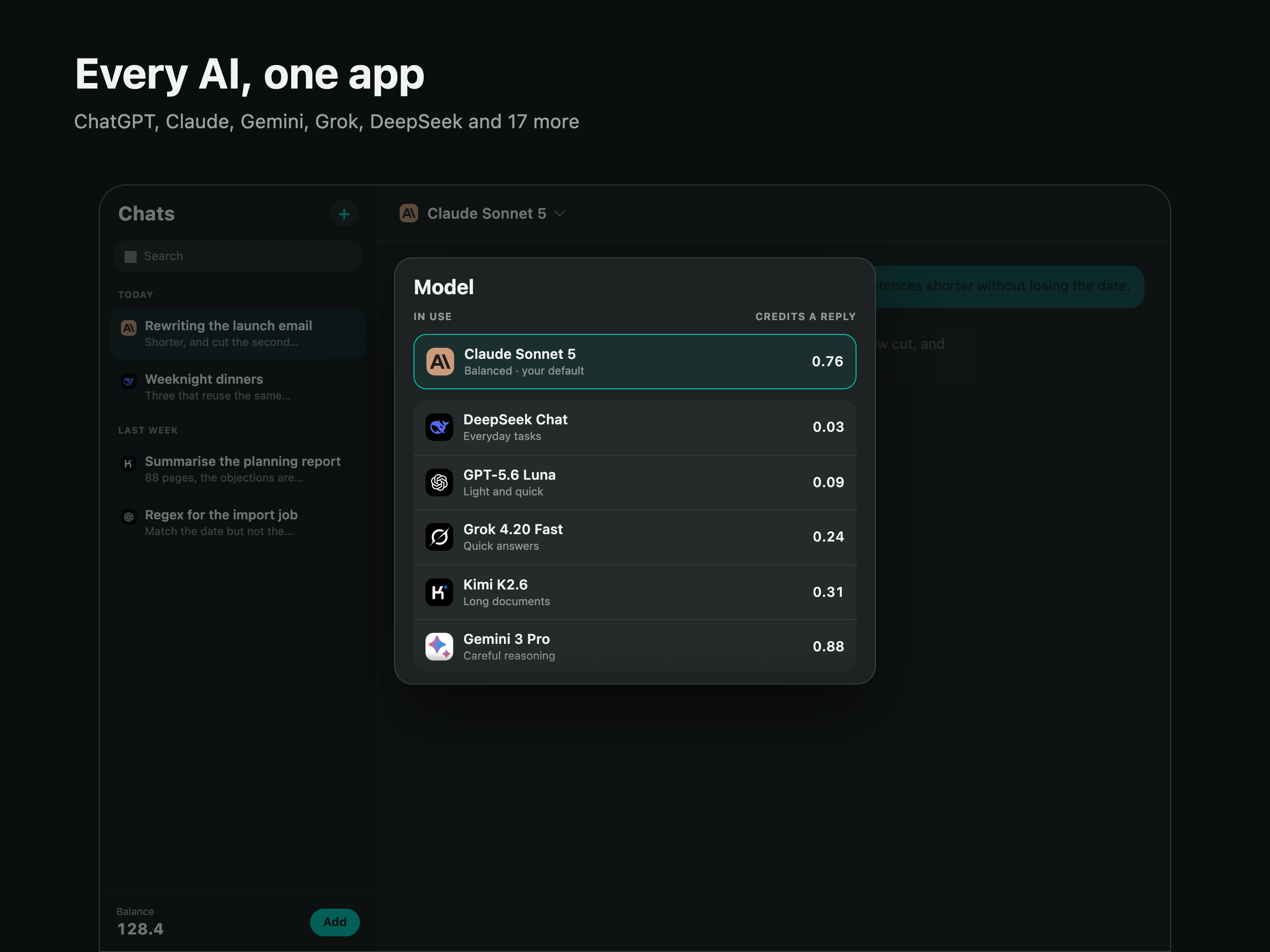The width and height of the screenshot is (1270, 952).
Task: Click the Add balance button
Action: [x=335, y=922]
